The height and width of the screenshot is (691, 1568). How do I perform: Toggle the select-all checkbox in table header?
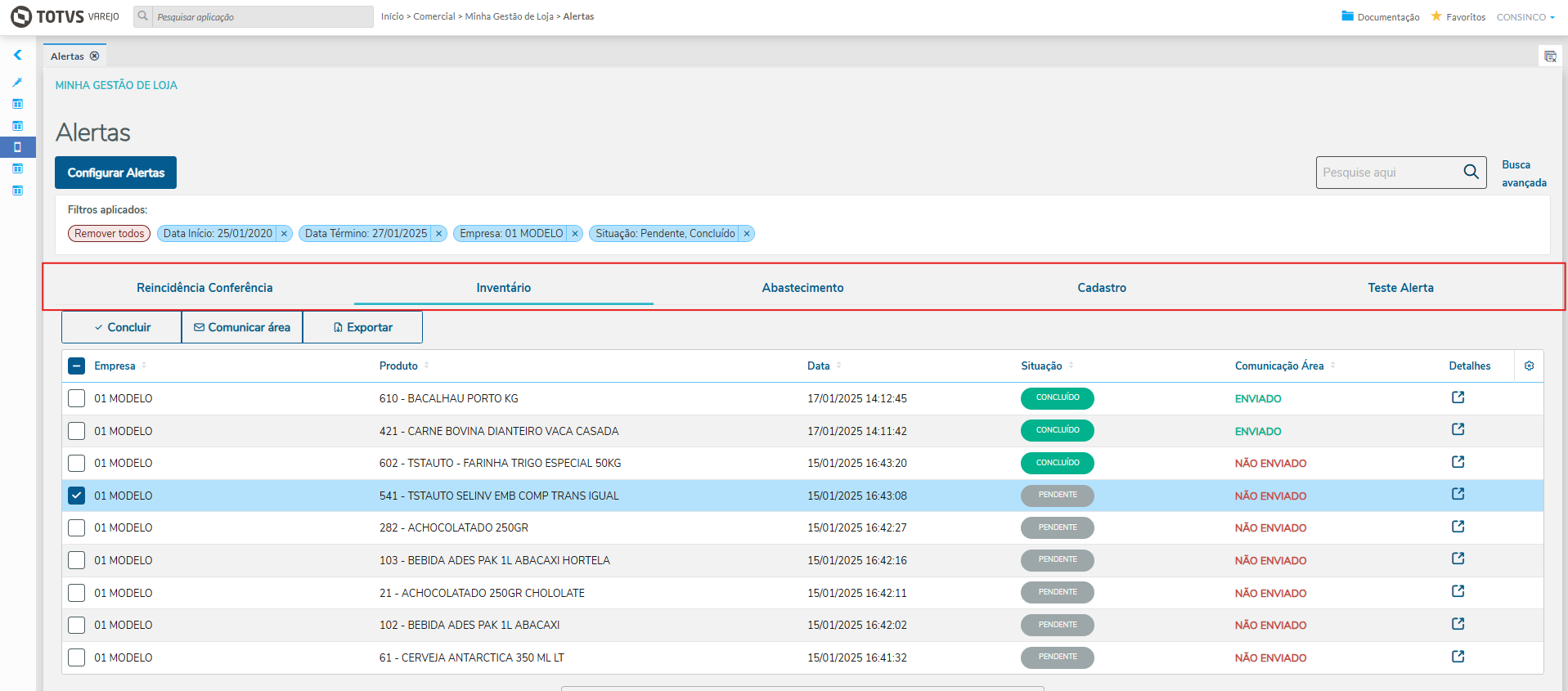[76, 366]
